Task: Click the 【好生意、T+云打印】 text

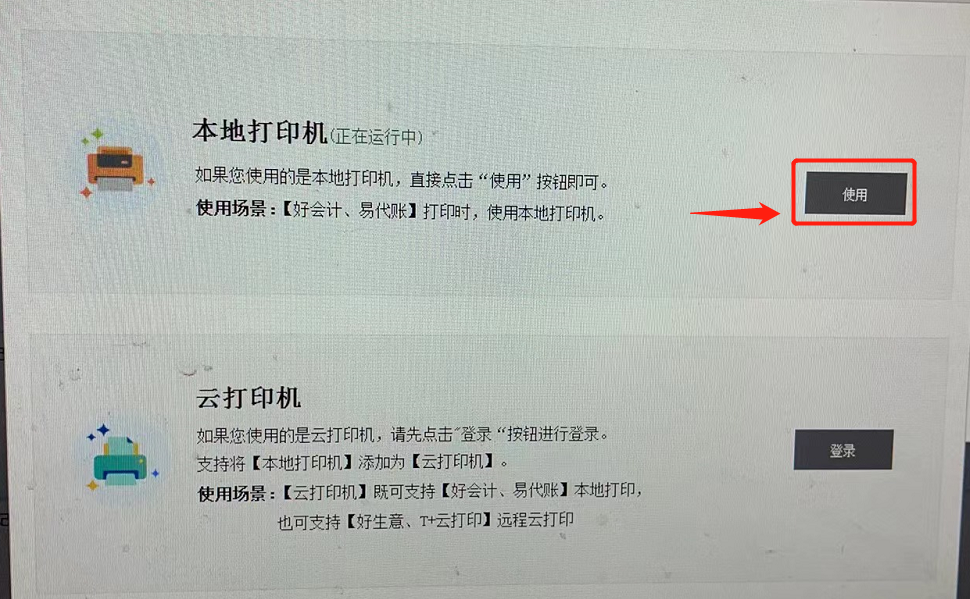Action: pyautogui.click(x=419, y=520)
